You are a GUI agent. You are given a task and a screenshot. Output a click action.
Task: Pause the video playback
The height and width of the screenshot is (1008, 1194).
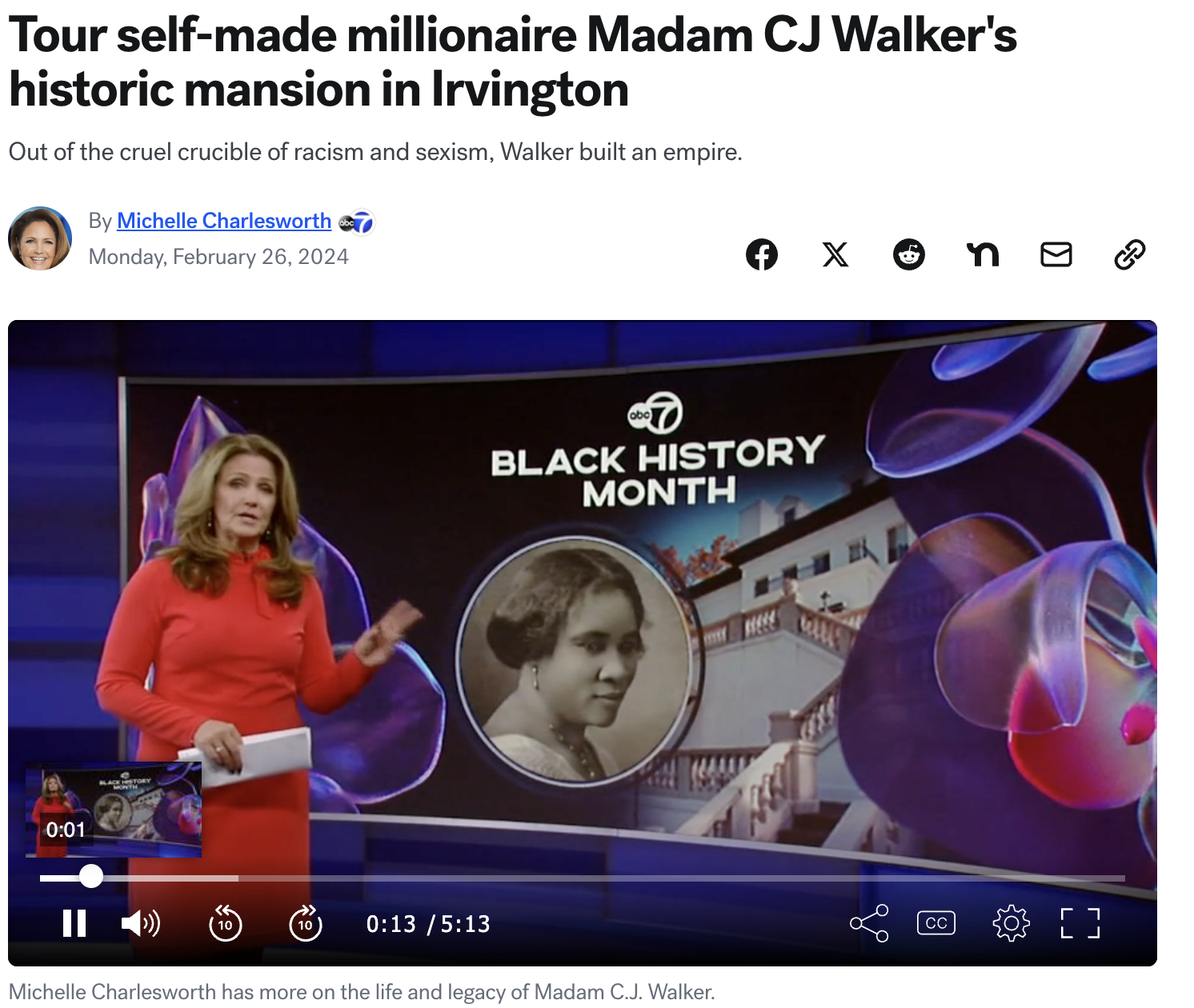point(74,923)
